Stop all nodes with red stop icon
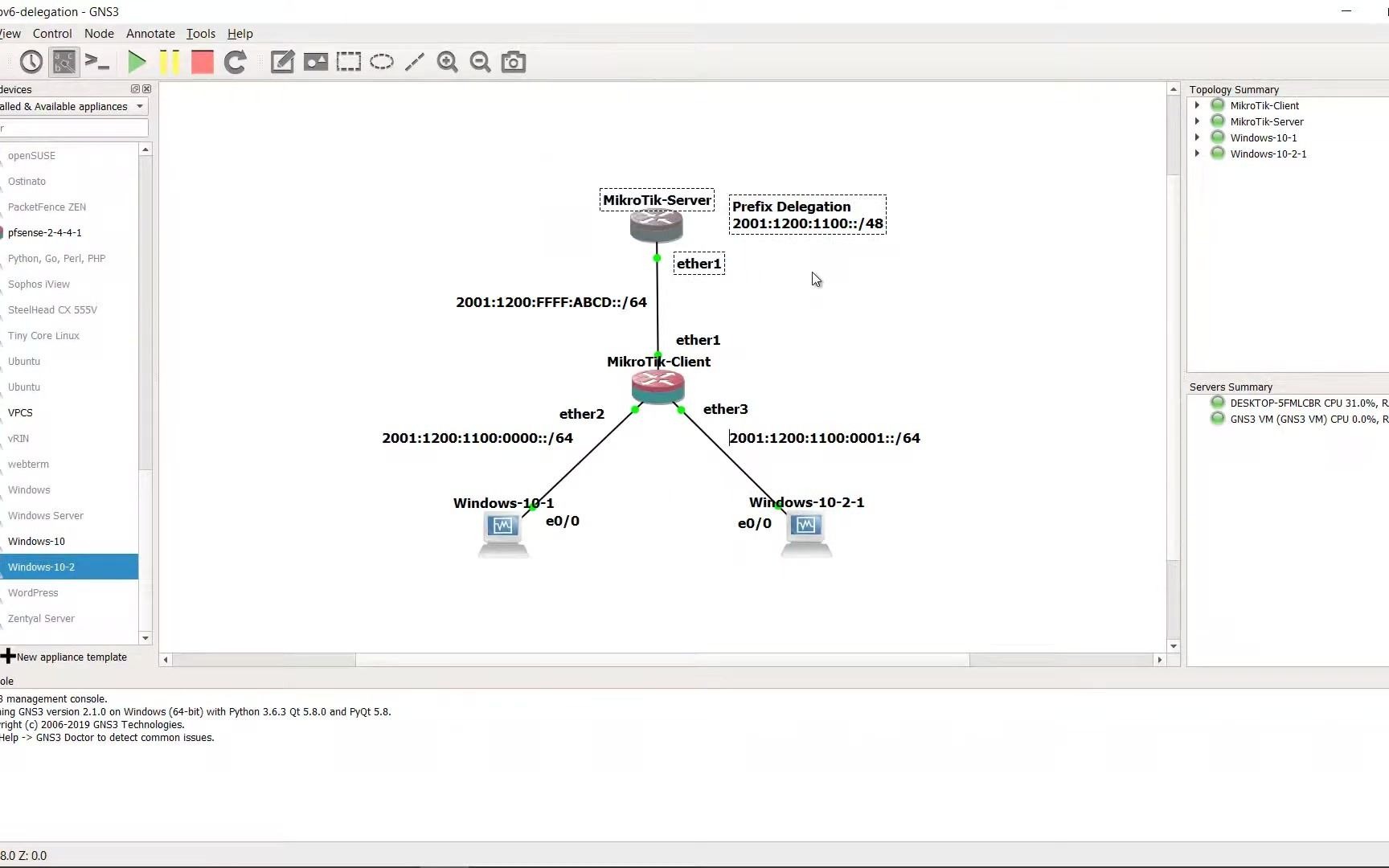 [x=202, y=62]
